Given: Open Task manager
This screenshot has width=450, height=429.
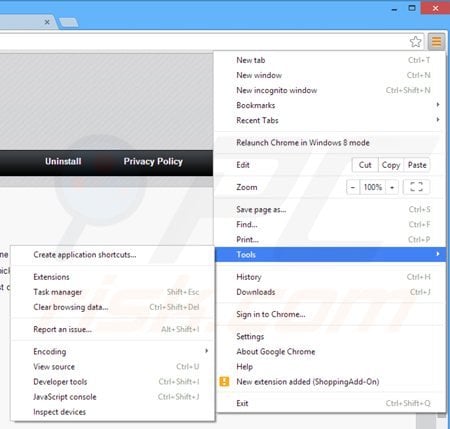Looking at the screenshot, I should tap(113, 292).
